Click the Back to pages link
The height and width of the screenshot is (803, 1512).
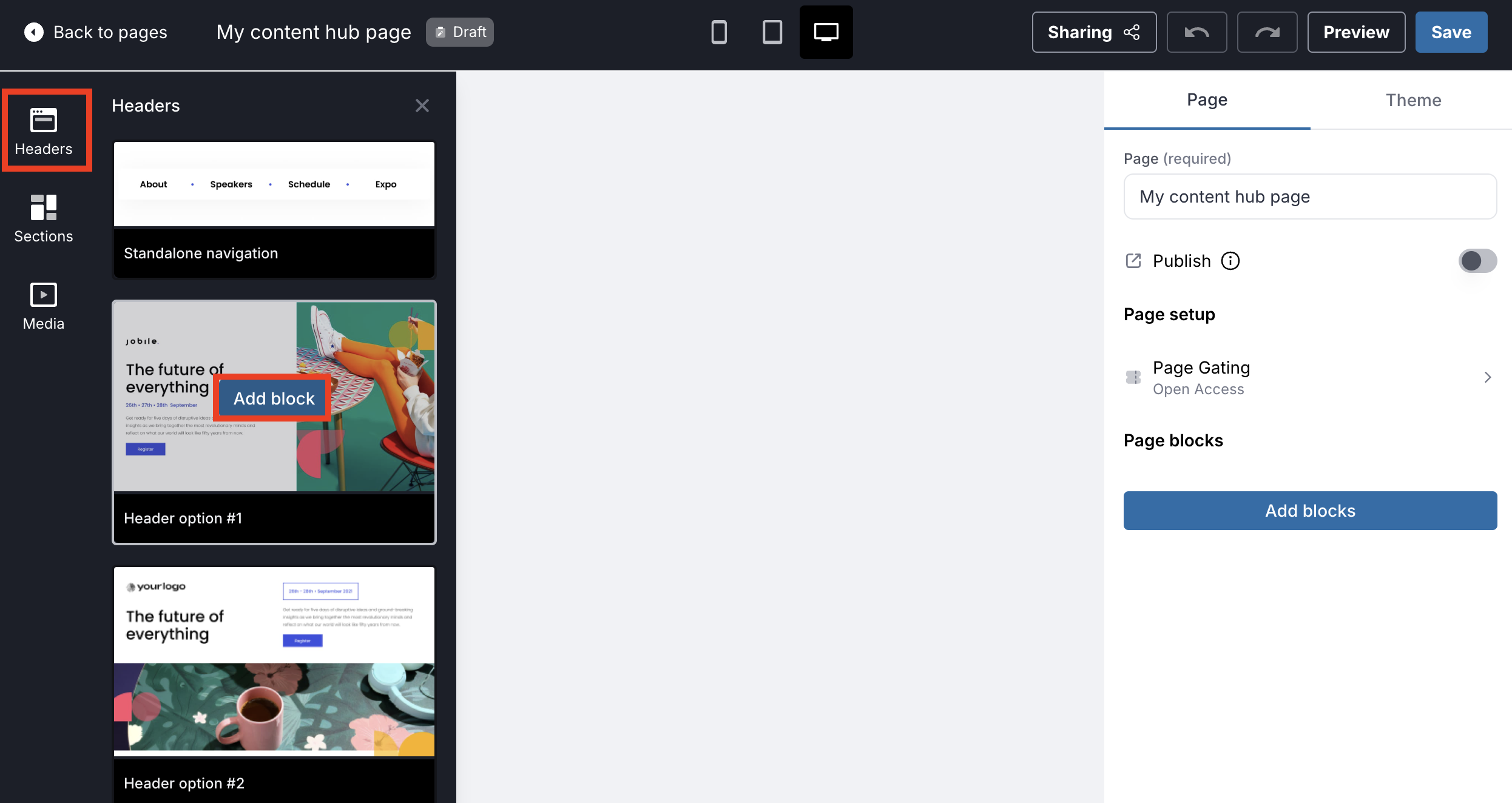[x=110, y=32]
